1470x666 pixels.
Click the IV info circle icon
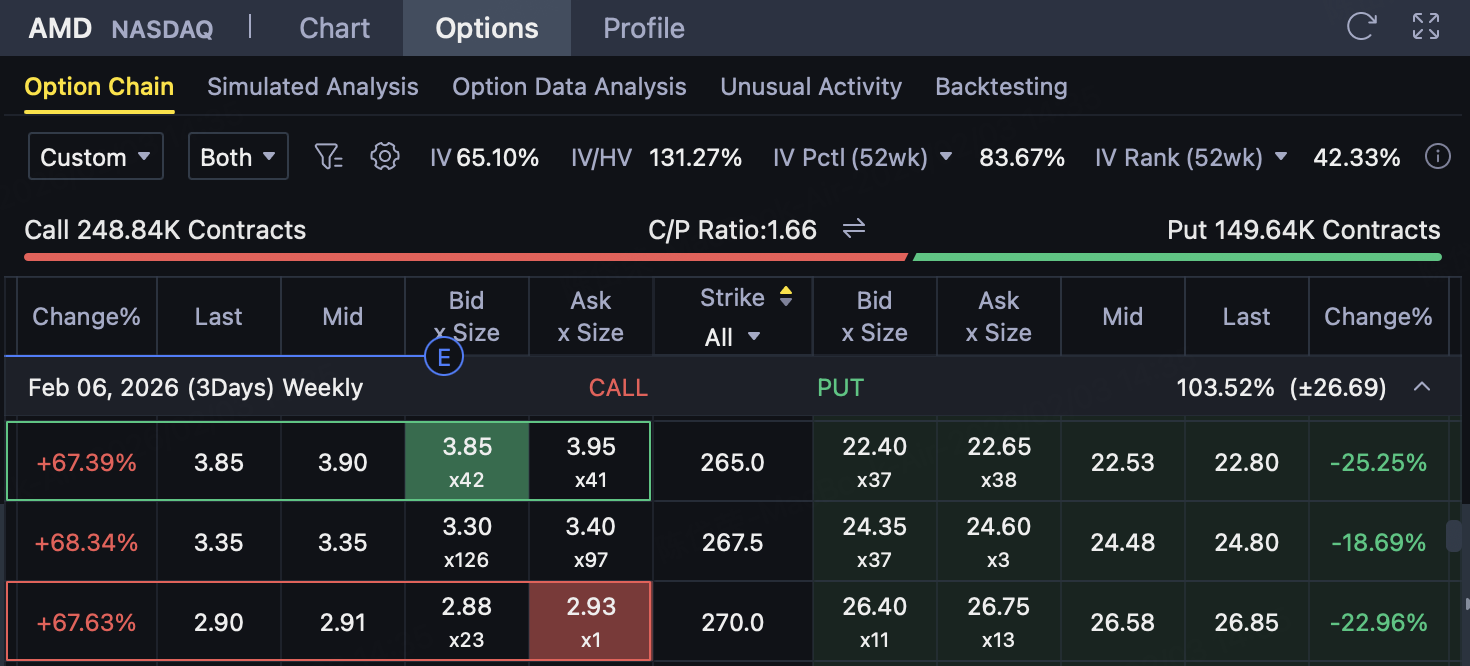click(1437, 157)
